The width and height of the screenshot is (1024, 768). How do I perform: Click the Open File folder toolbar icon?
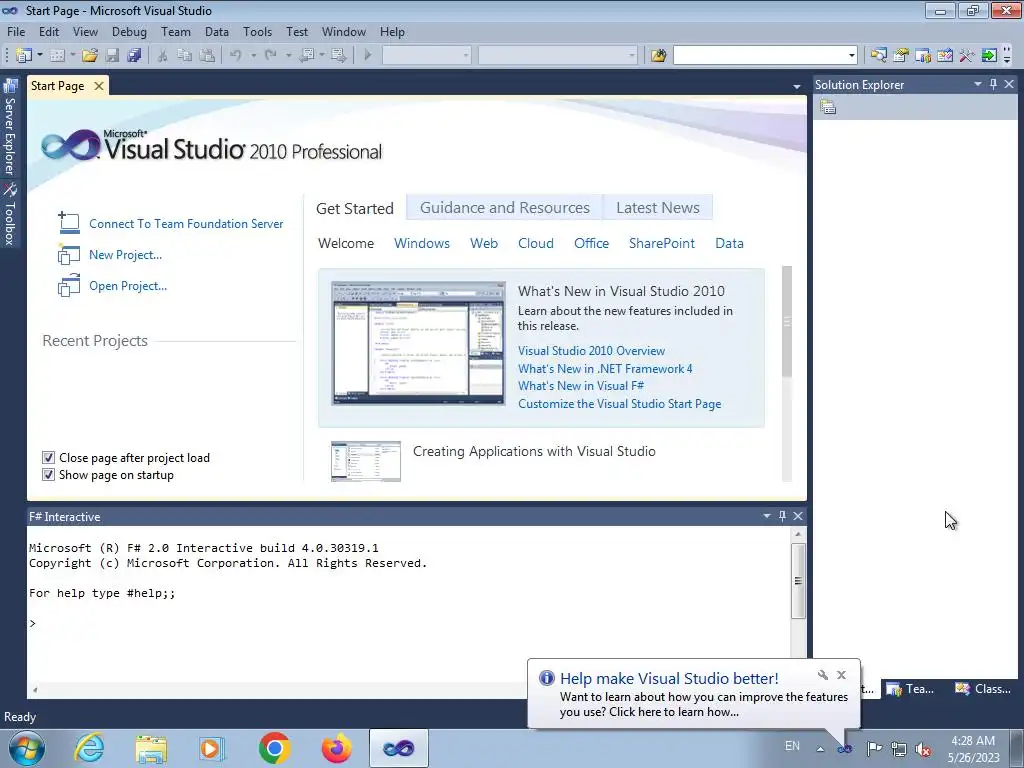click(x=90, y=56)
